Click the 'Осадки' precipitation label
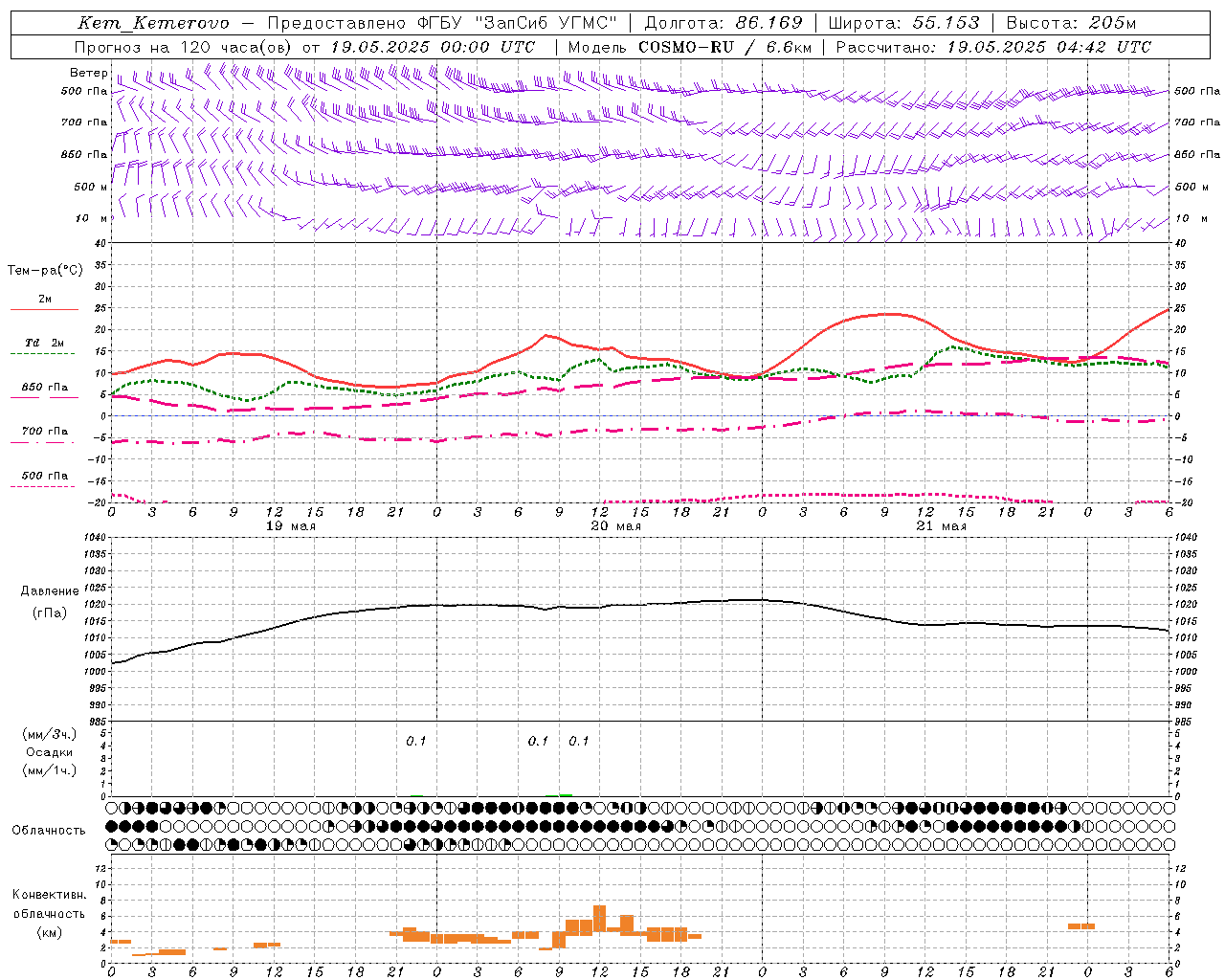Image resolution: width=1225 pixels, height=980 pixels. [x=50, y=752]
